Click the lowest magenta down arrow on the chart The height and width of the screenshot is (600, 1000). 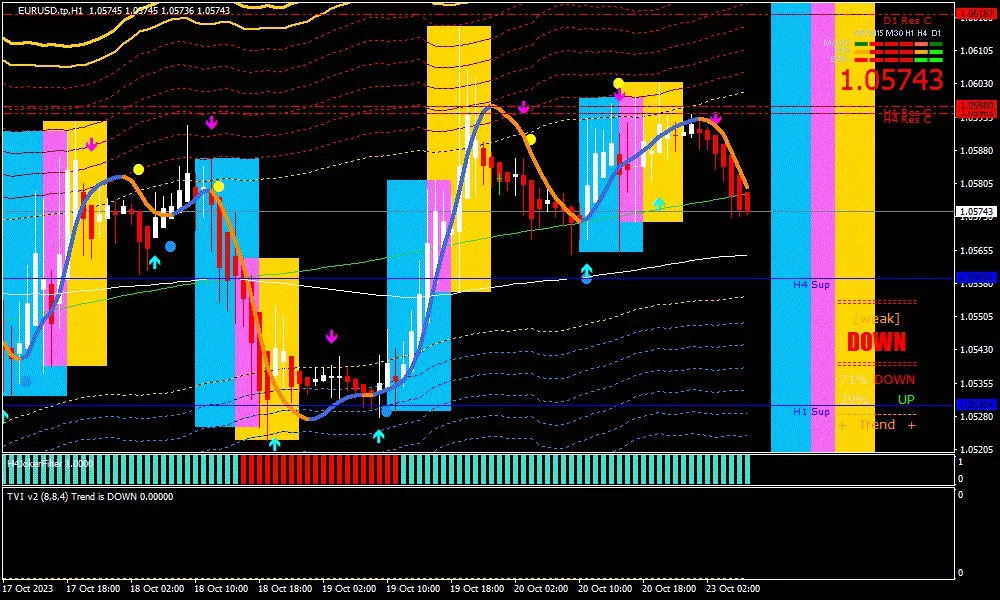(331, 337)
